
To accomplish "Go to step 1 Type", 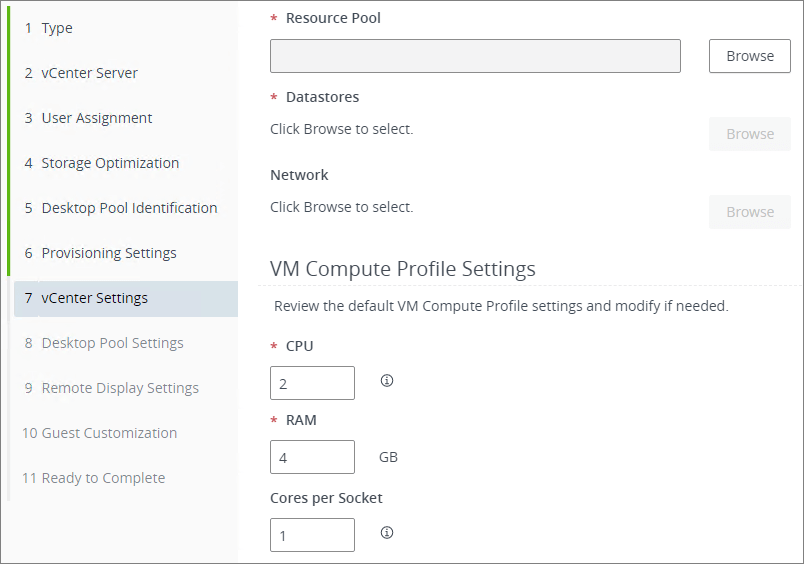I will point(57,28).
